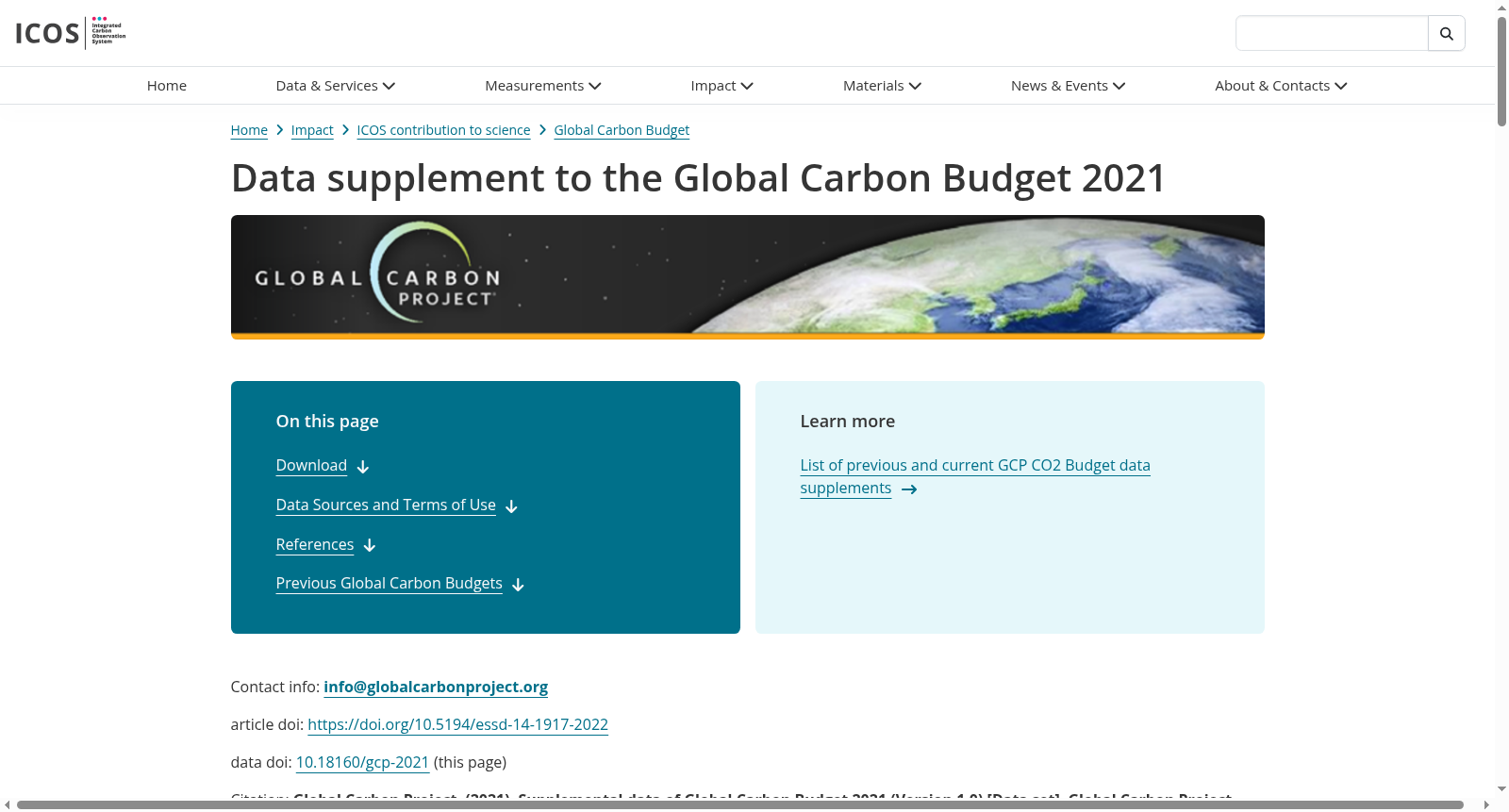Screen dimensions: 1509x812
Task: Click down arrow beside Previous Global Carbon Budgets
Action: [x=518, y=585]
